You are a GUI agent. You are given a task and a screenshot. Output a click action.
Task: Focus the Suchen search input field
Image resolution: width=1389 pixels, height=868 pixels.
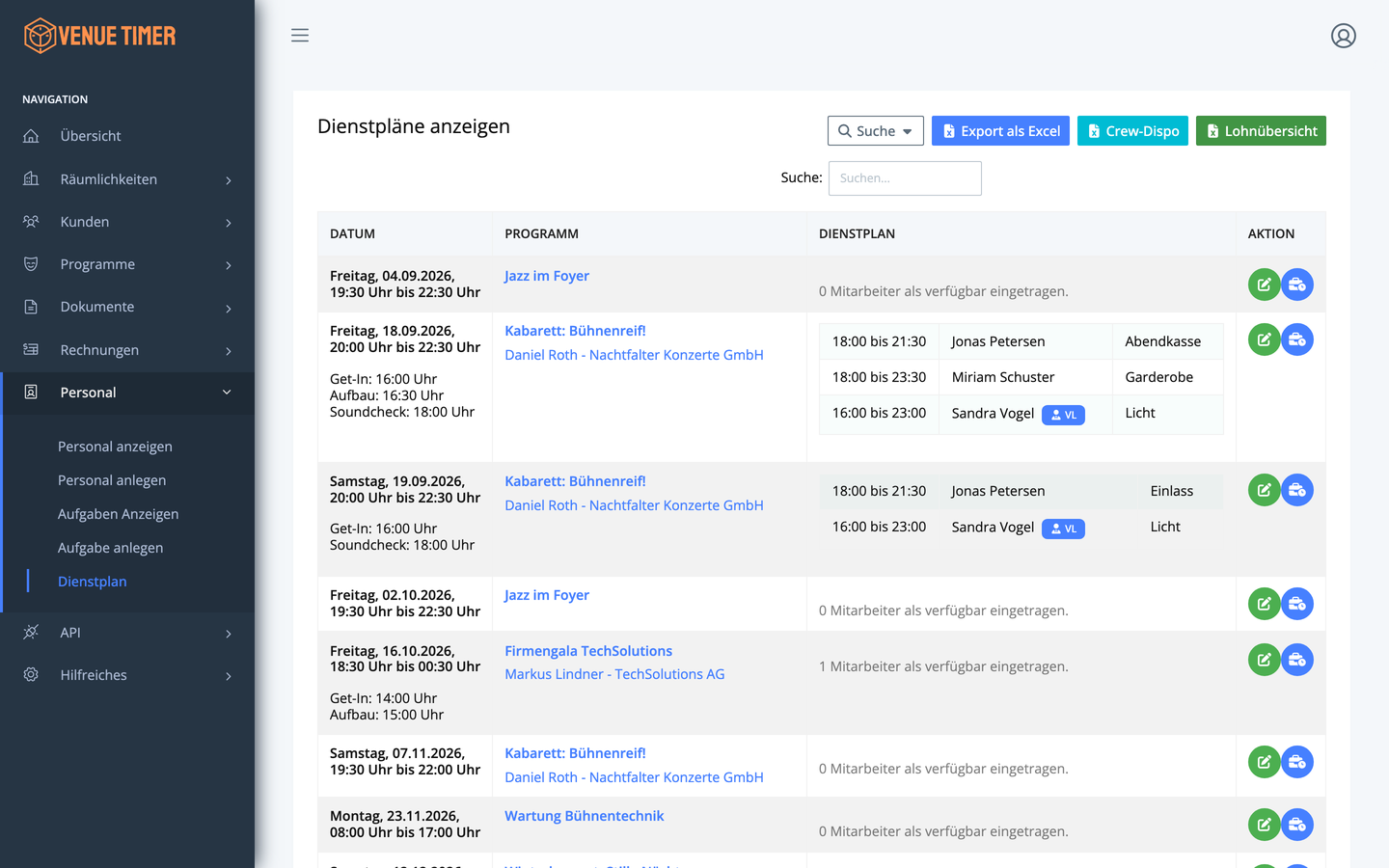(905, 178)
